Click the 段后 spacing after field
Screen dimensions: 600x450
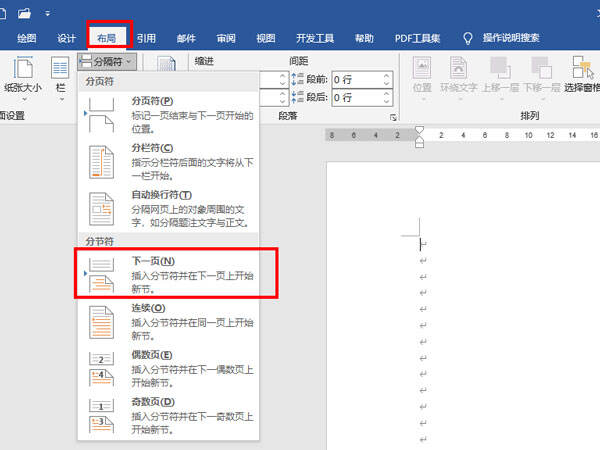tap(357, 98)
